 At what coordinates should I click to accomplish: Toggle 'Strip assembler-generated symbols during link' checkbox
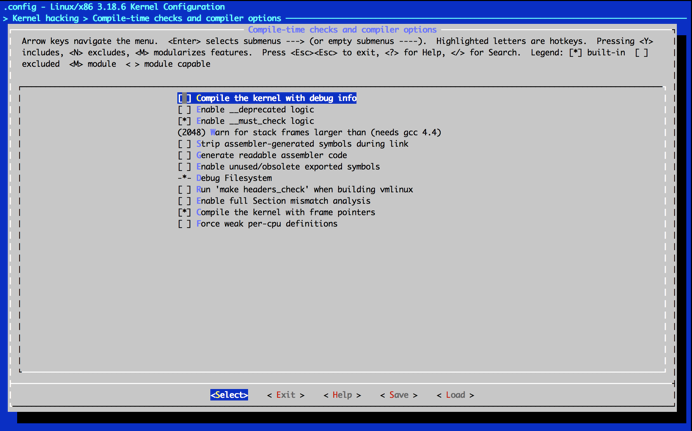[x=184, y=144]
